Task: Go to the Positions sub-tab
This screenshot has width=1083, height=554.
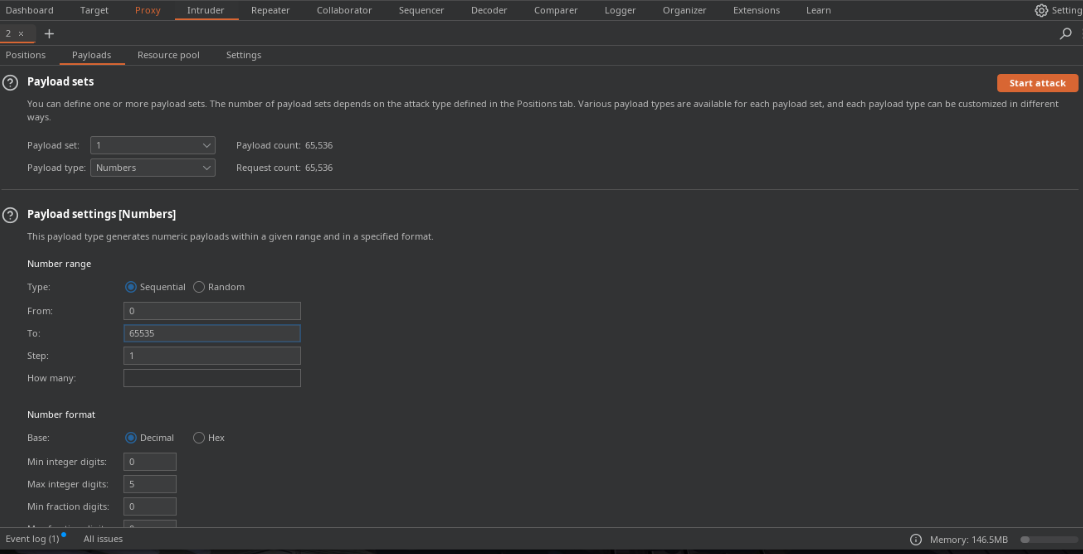Action: coord(26,55)
